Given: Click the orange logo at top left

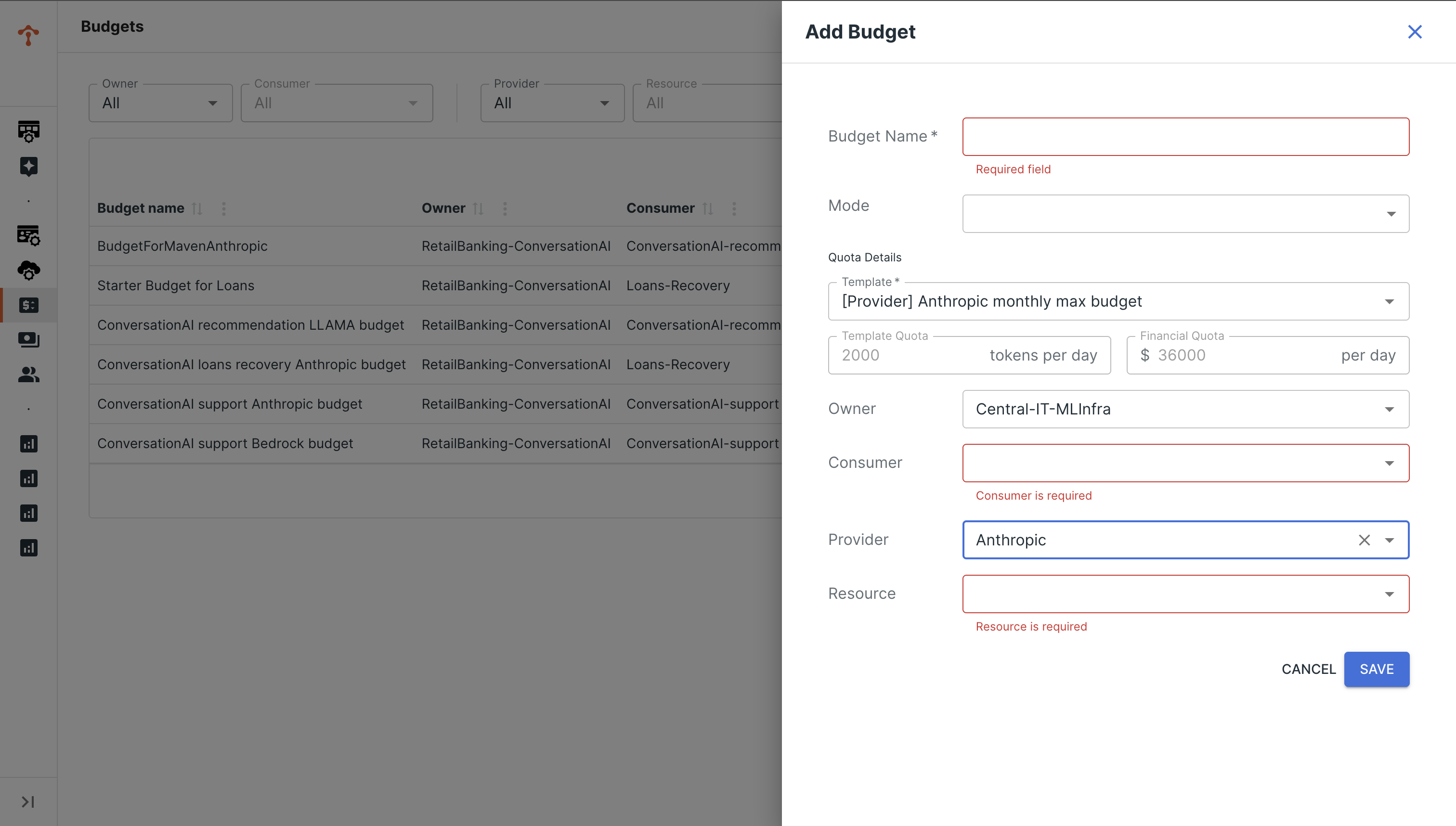Looking at the screenshot, I should coord(28,35).
